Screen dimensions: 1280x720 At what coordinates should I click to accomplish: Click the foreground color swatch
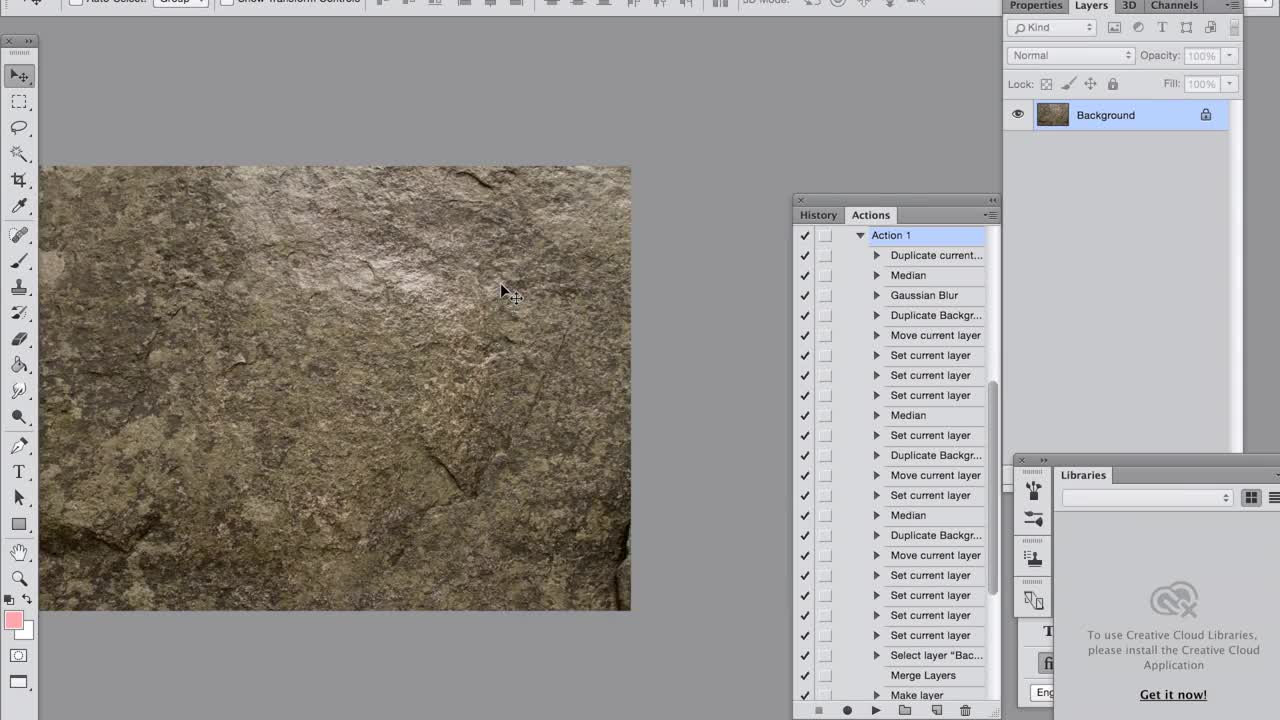(13, 621)
